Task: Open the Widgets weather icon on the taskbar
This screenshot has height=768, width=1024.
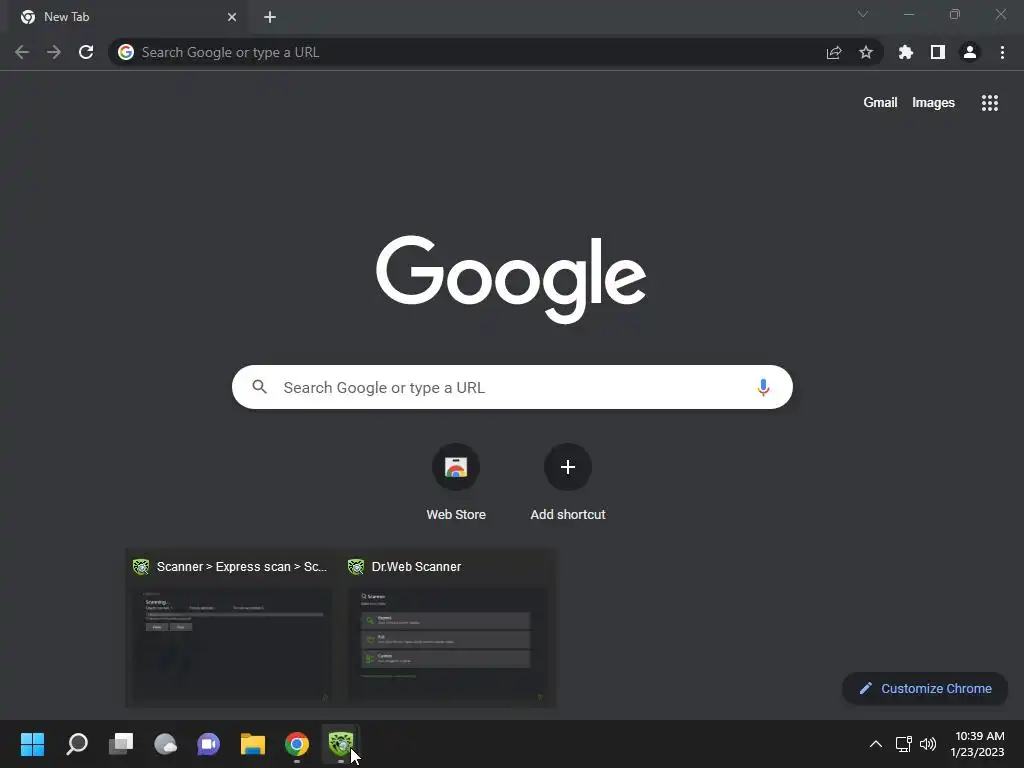Action: point(165,744)
